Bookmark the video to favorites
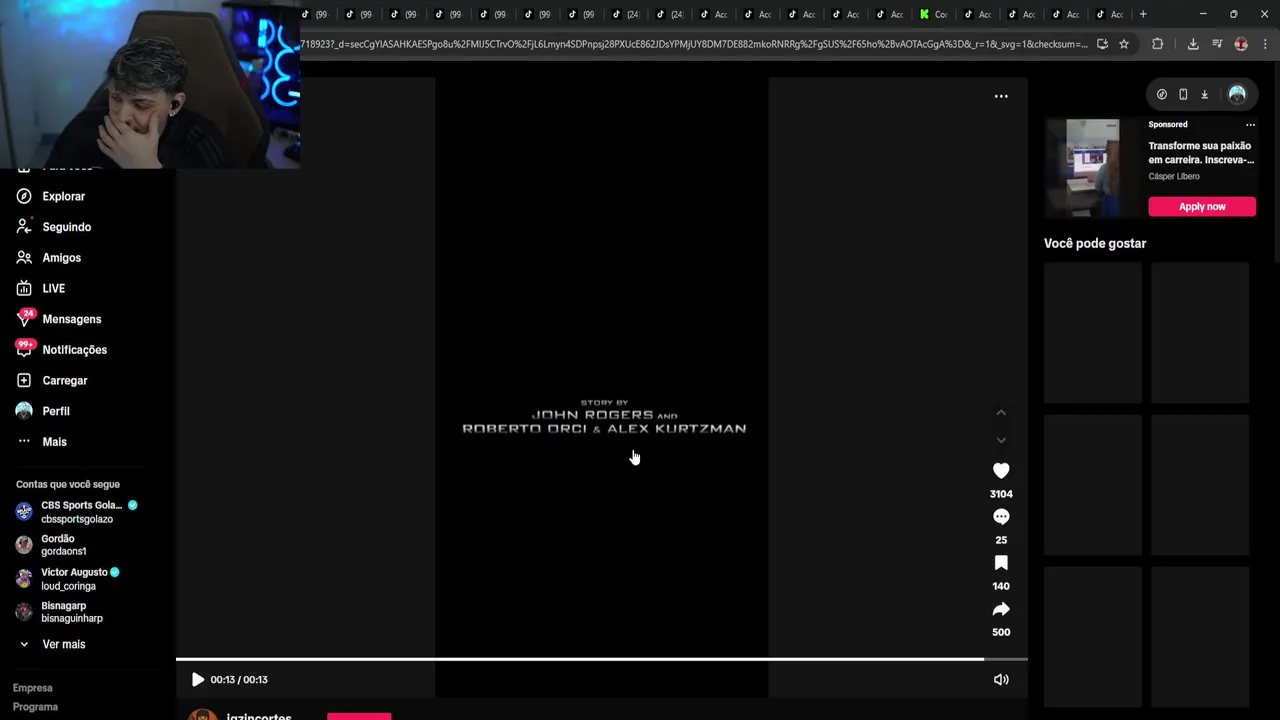Screen dimensions: 1280x720 tap(1001, 563)
